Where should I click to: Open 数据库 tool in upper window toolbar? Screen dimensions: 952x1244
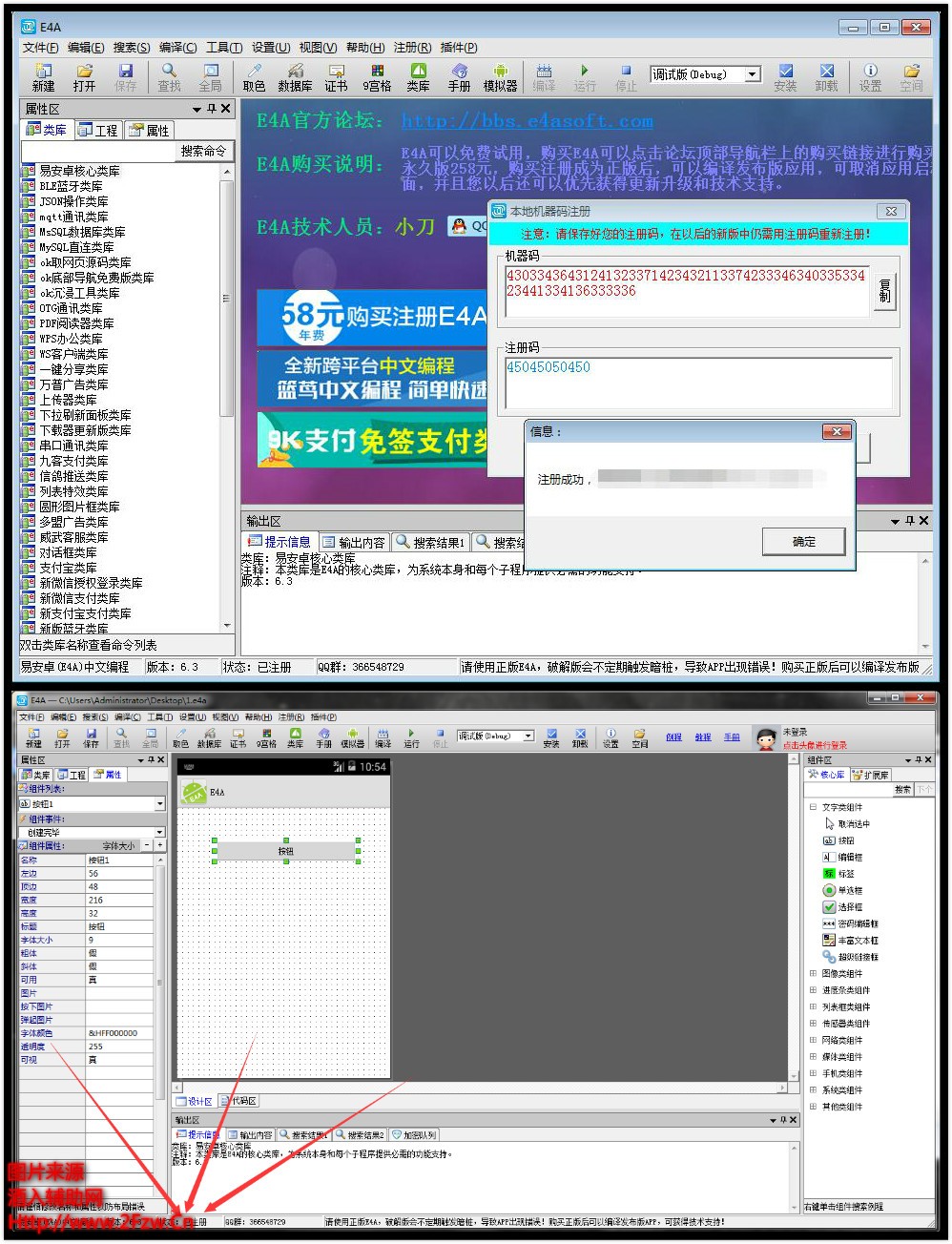295,77
